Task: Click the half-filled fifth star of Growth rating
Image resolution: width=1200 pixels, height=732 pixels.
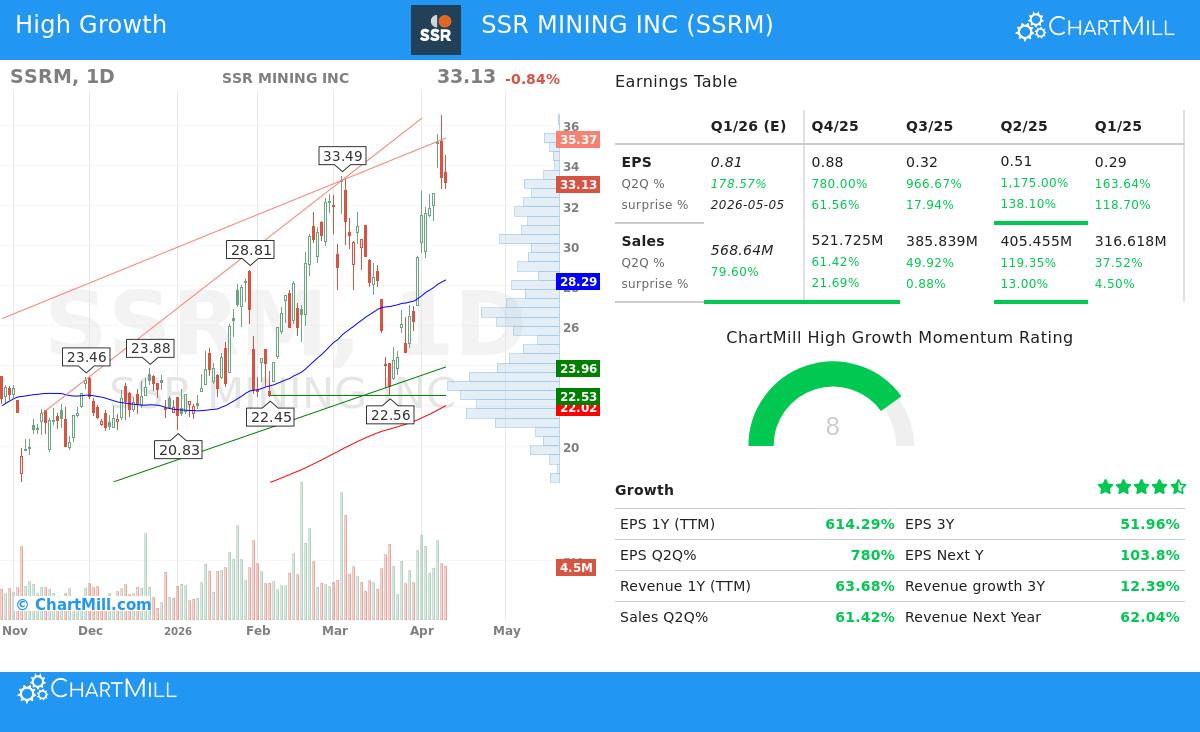Action: click(x=1176, y=487)
